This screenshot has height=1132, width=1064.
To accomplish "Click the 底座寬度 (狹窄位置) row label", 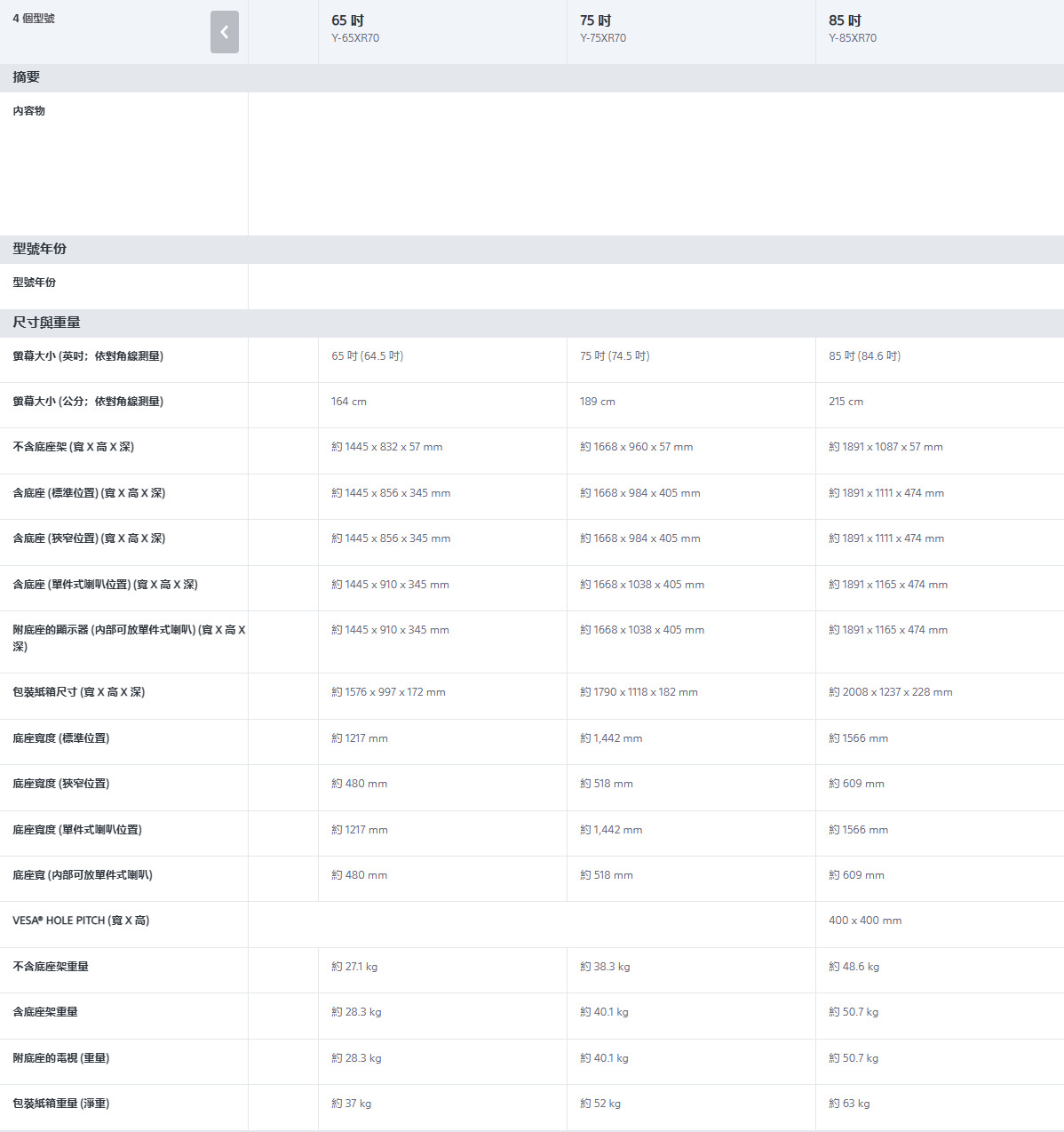I will click(61, 784).
